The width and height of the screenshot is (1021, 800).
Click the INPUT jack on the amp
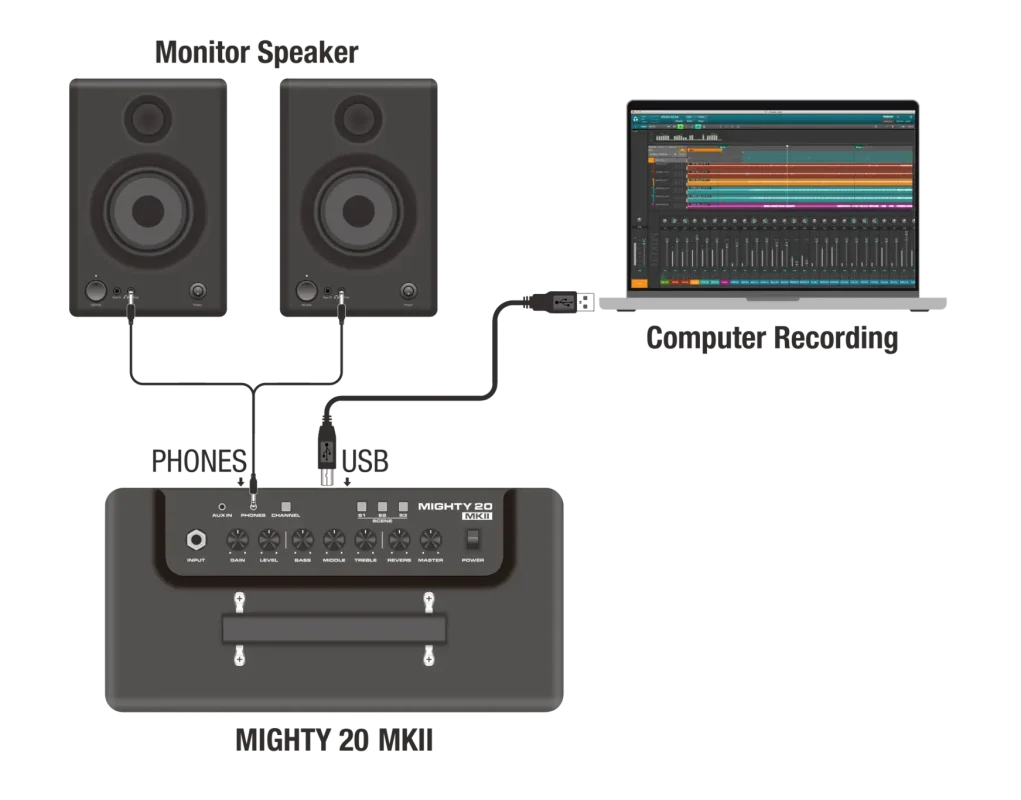(196, 540)
